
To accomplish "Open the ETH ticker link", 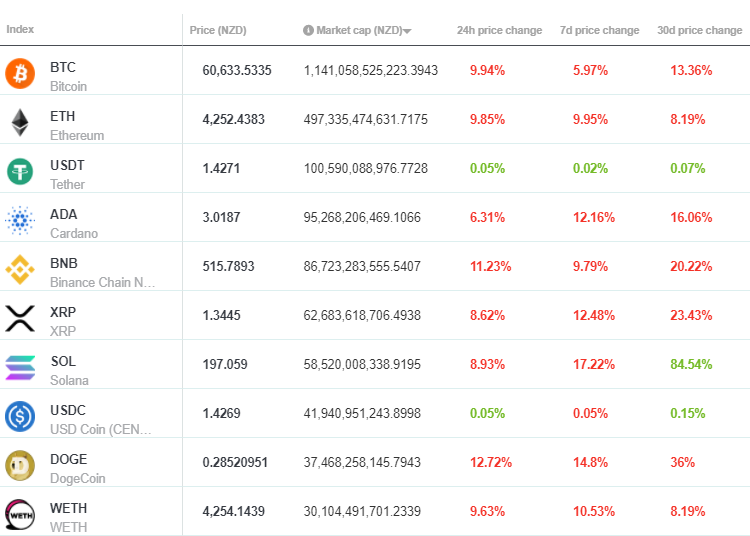I will click(63, 116).
